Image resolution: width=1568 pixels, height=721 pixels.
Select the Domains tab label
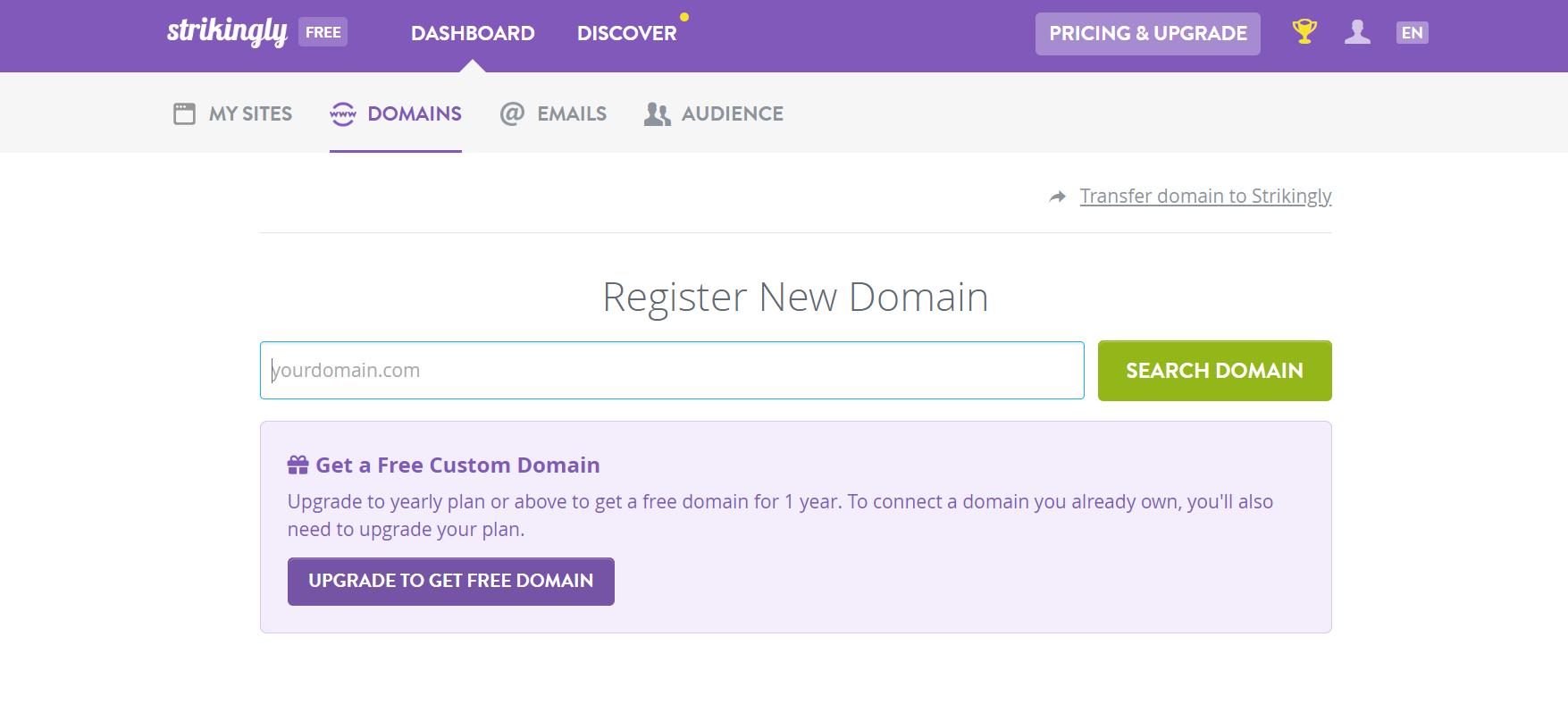(x=415, y=113)
